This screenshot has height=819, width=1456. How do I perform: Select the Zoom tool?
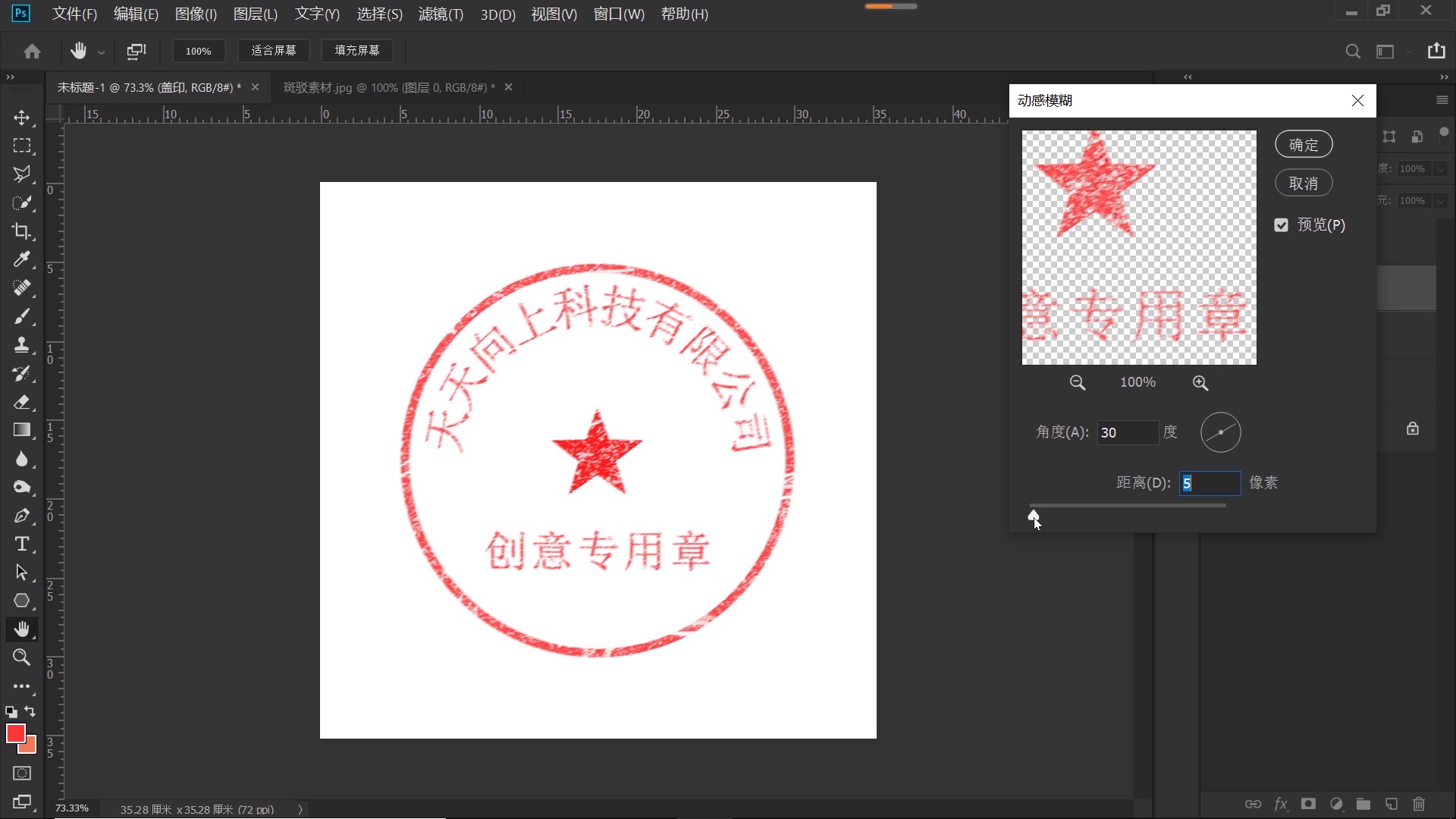[x=21, y=657]
